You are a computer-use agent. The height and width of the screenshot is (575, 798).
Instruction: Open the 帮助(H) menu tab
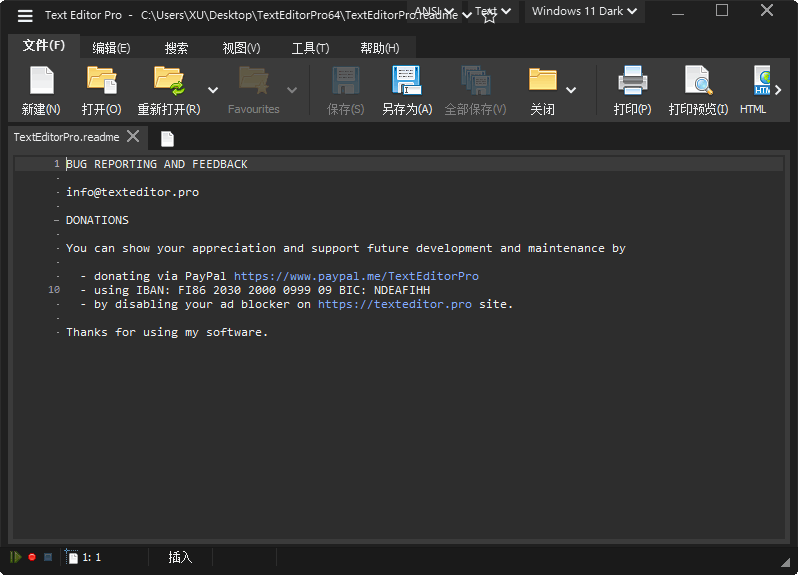380,48
